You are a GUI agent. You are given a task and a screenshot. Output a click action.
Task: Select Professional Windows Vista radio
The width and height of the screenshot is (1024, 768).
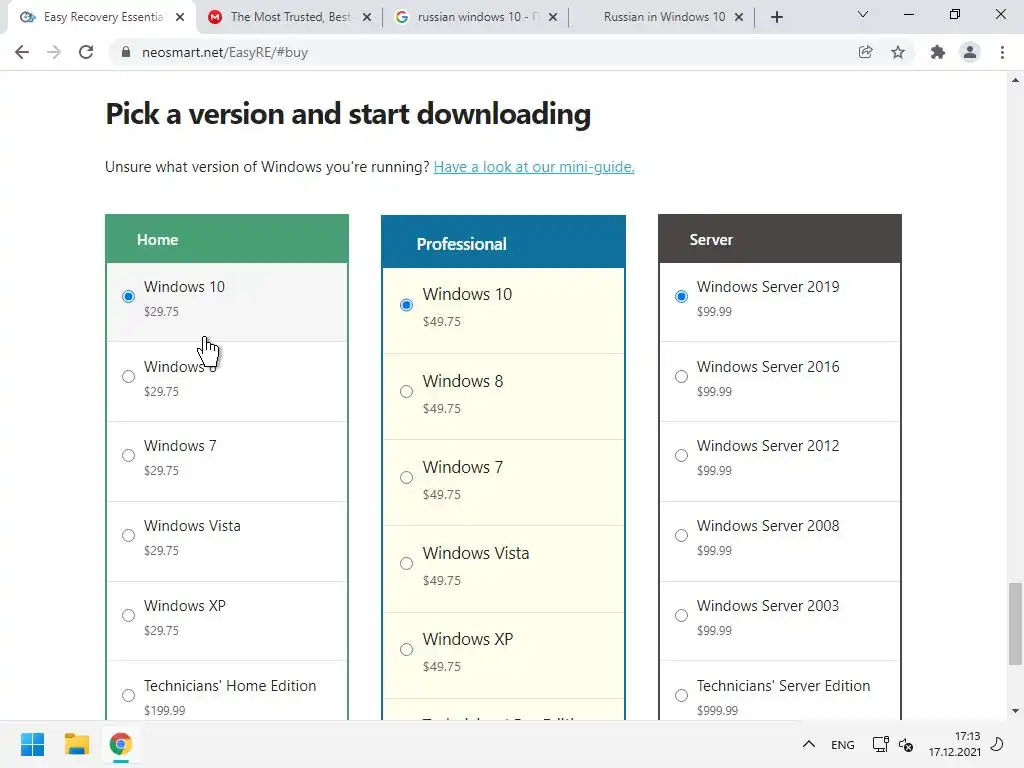406,564
